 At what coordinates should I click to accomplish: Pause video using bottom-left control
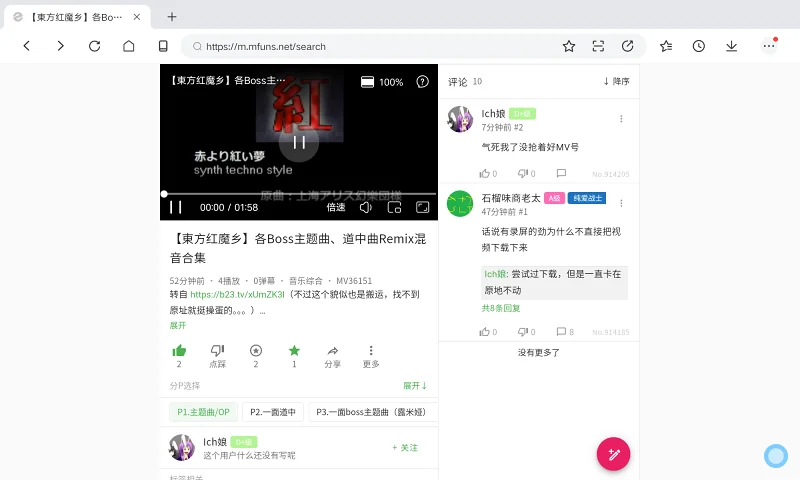176,207
